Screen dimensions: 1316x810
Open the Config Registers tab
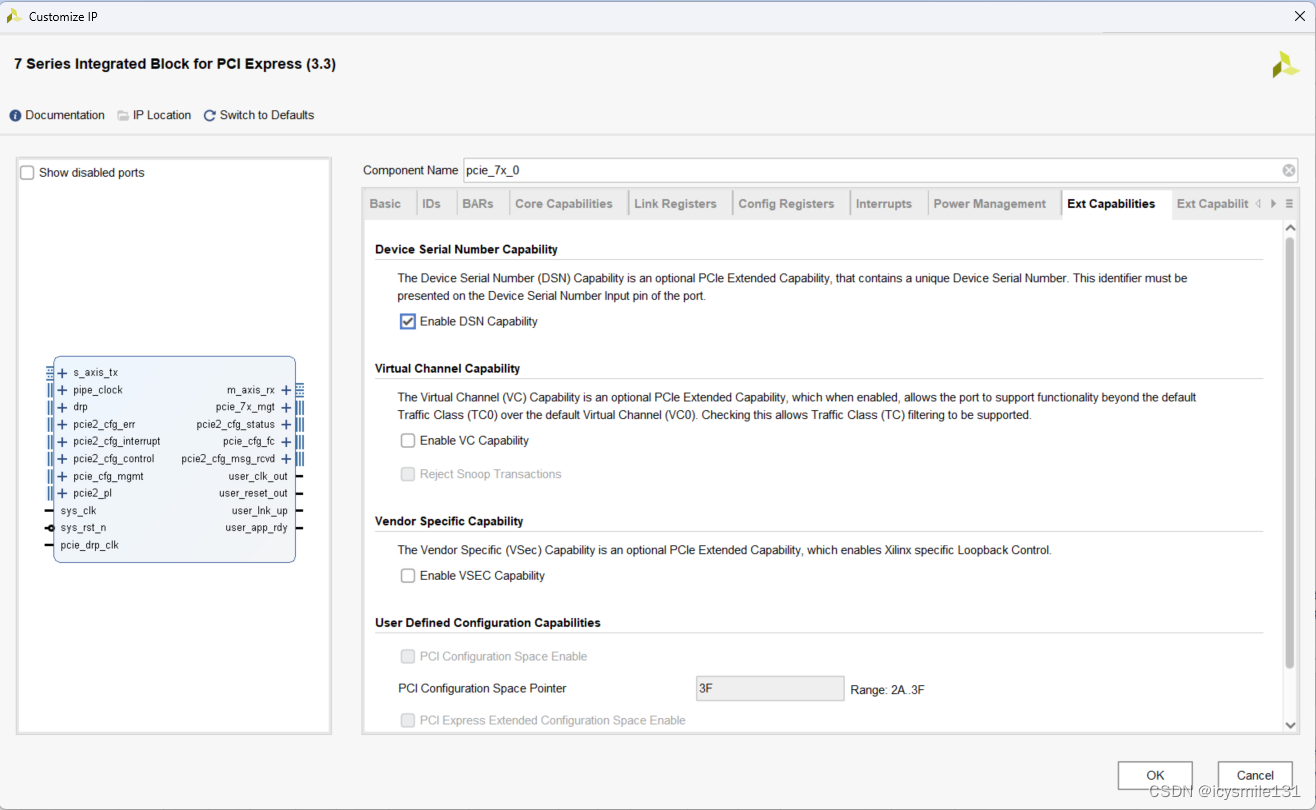(x=786, y=204)
